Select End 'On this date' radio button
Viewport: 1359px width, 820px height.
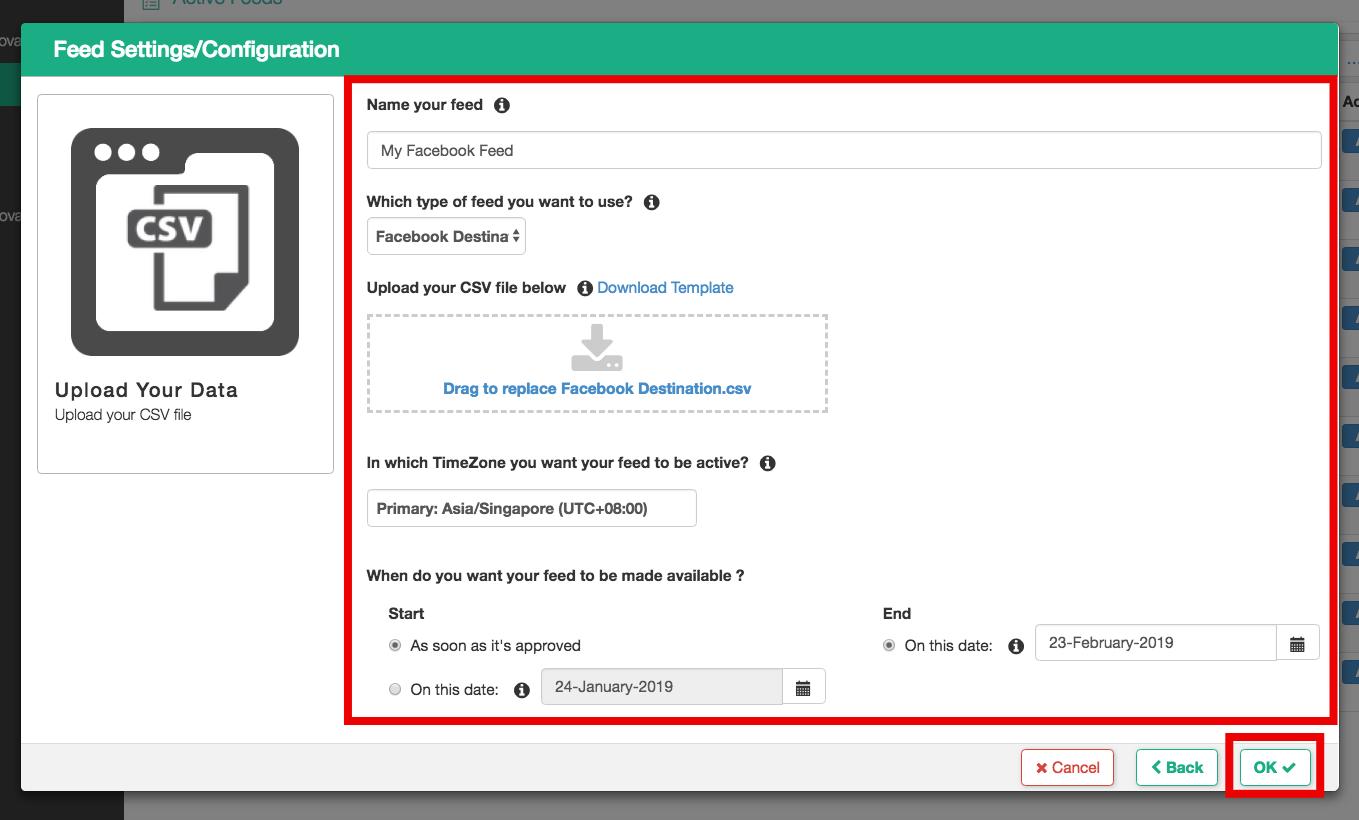click(x=889, y=646)
